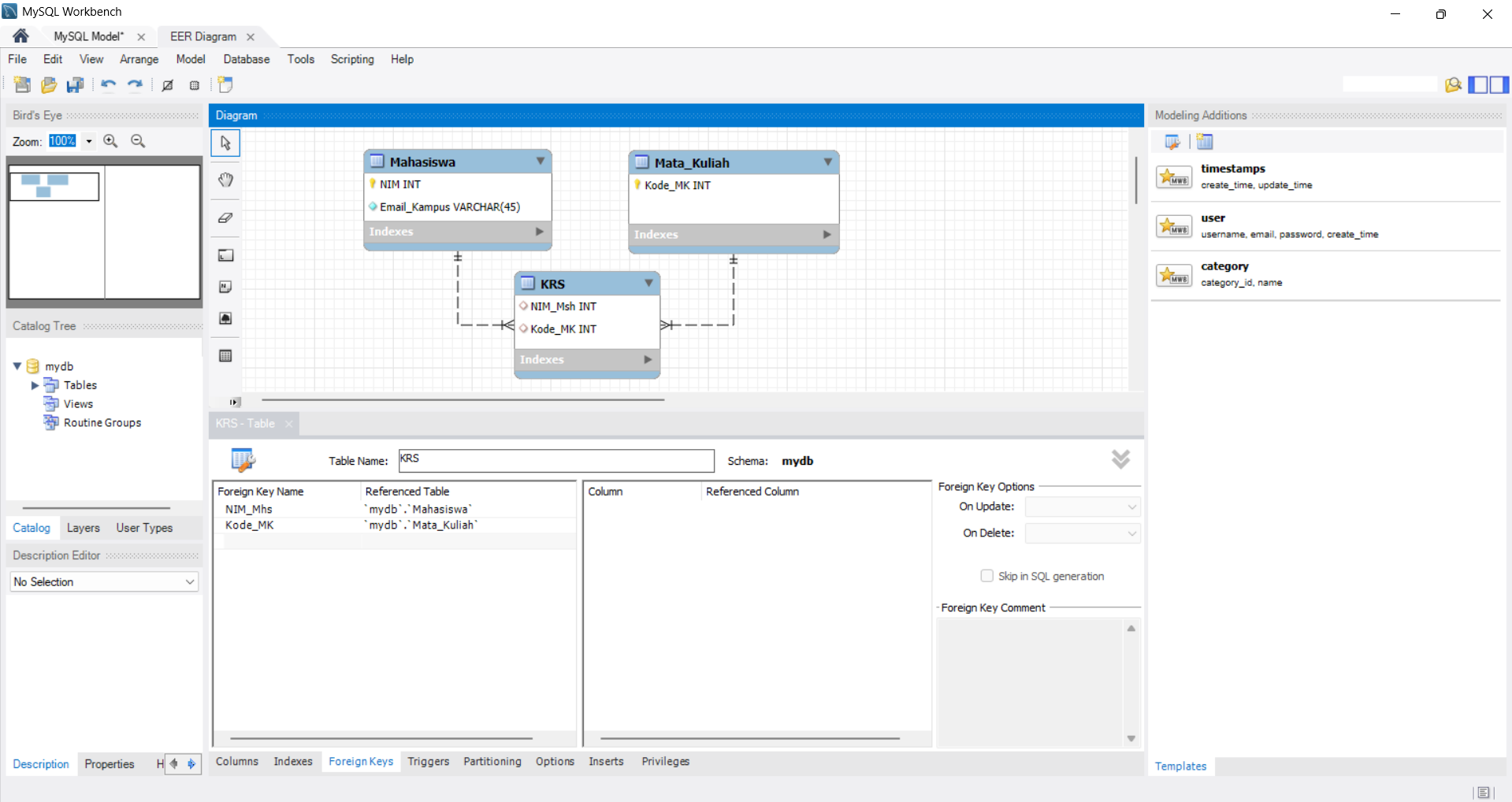Click the Table Name input field
Viewport: 1512px width, 802px height.
[556, 461]
